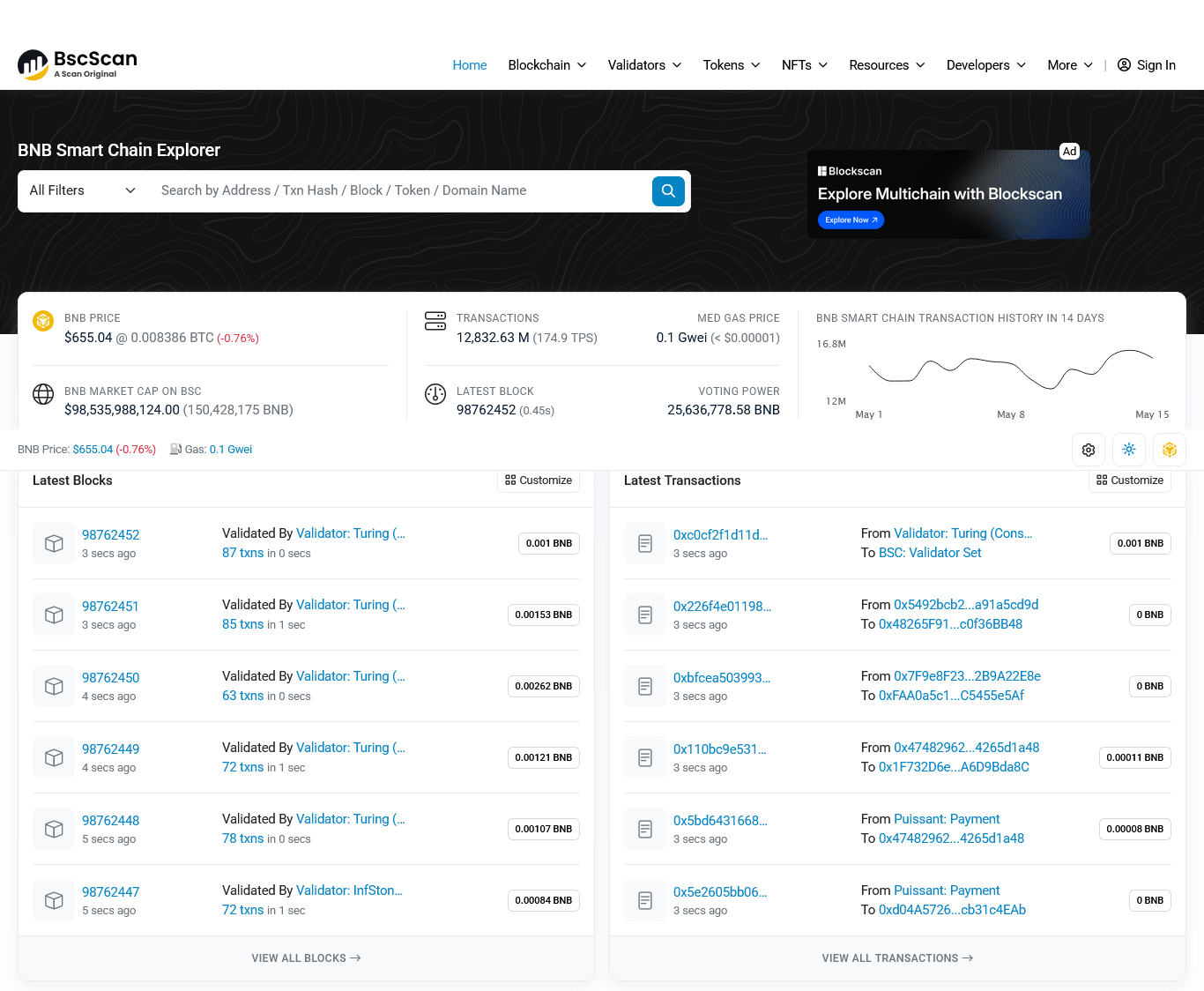Click Explore Now in the Blockscan ad
Viewport: 1204px width, 991px height.
pyautogui.click(x=851, y=220)
